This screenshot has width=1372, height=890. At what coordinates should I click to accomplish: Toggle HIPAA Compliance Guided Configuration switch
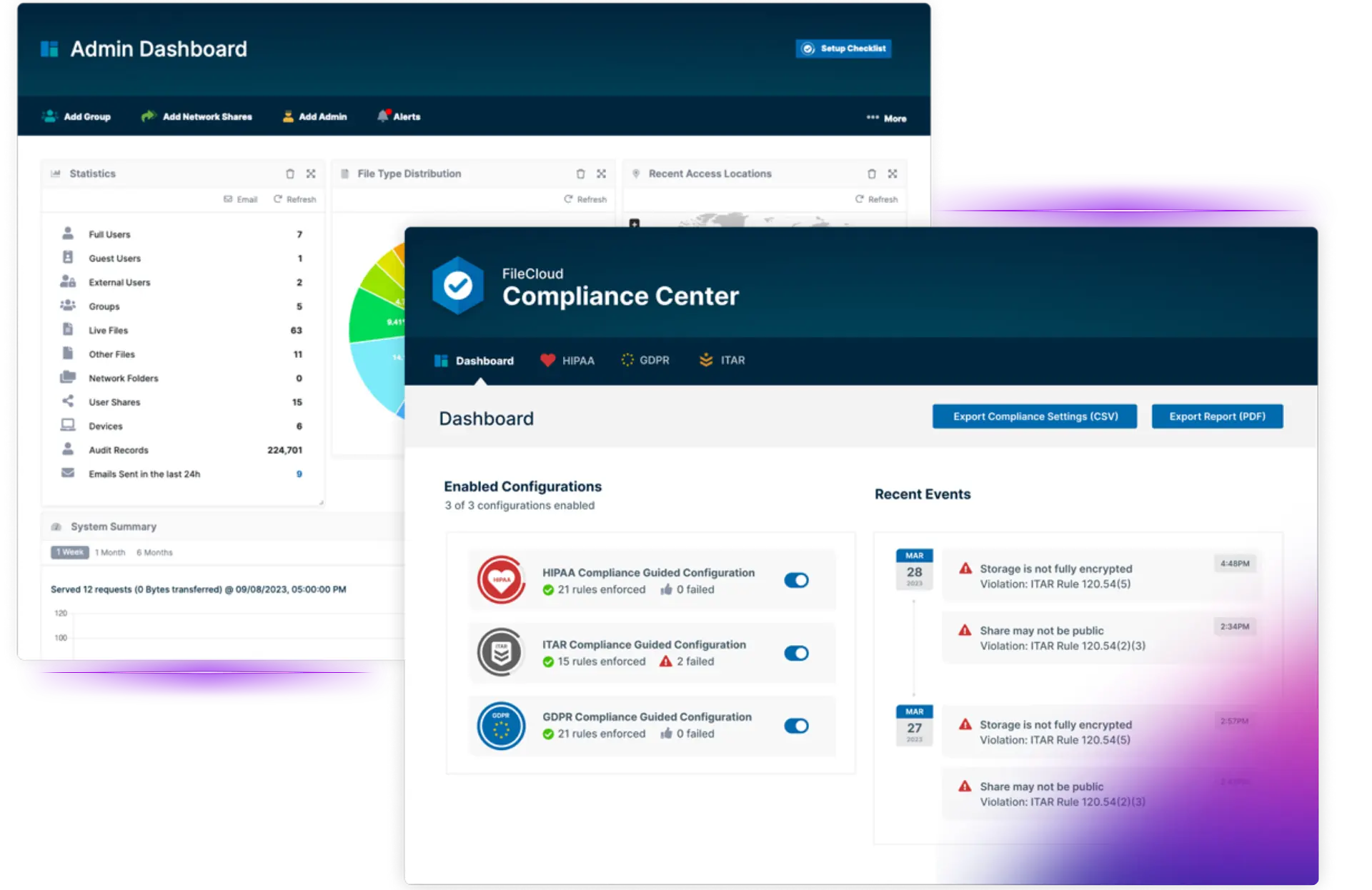click(796, 580)
